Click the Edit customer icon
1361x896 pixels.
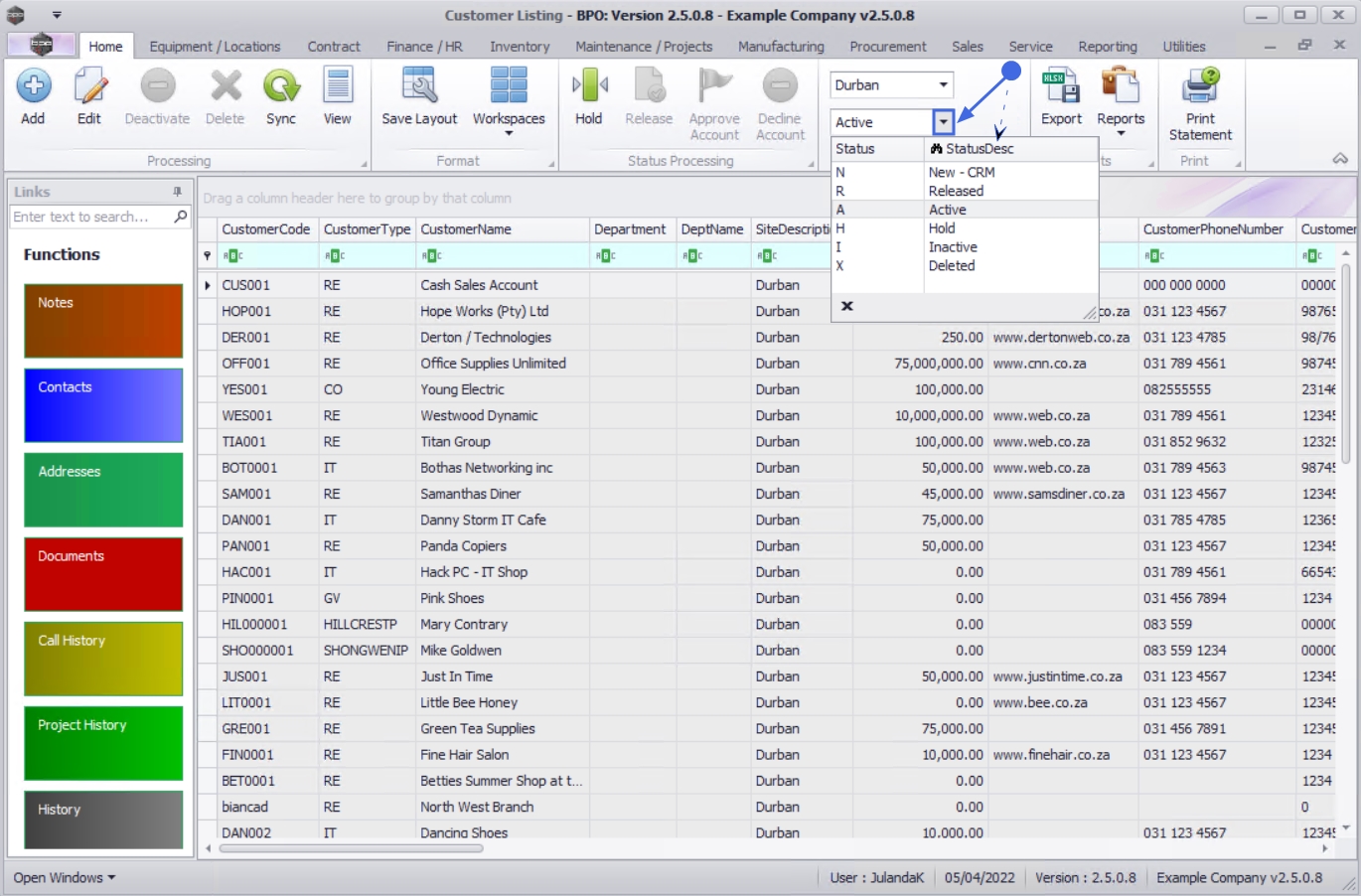[x=89, y=86]
